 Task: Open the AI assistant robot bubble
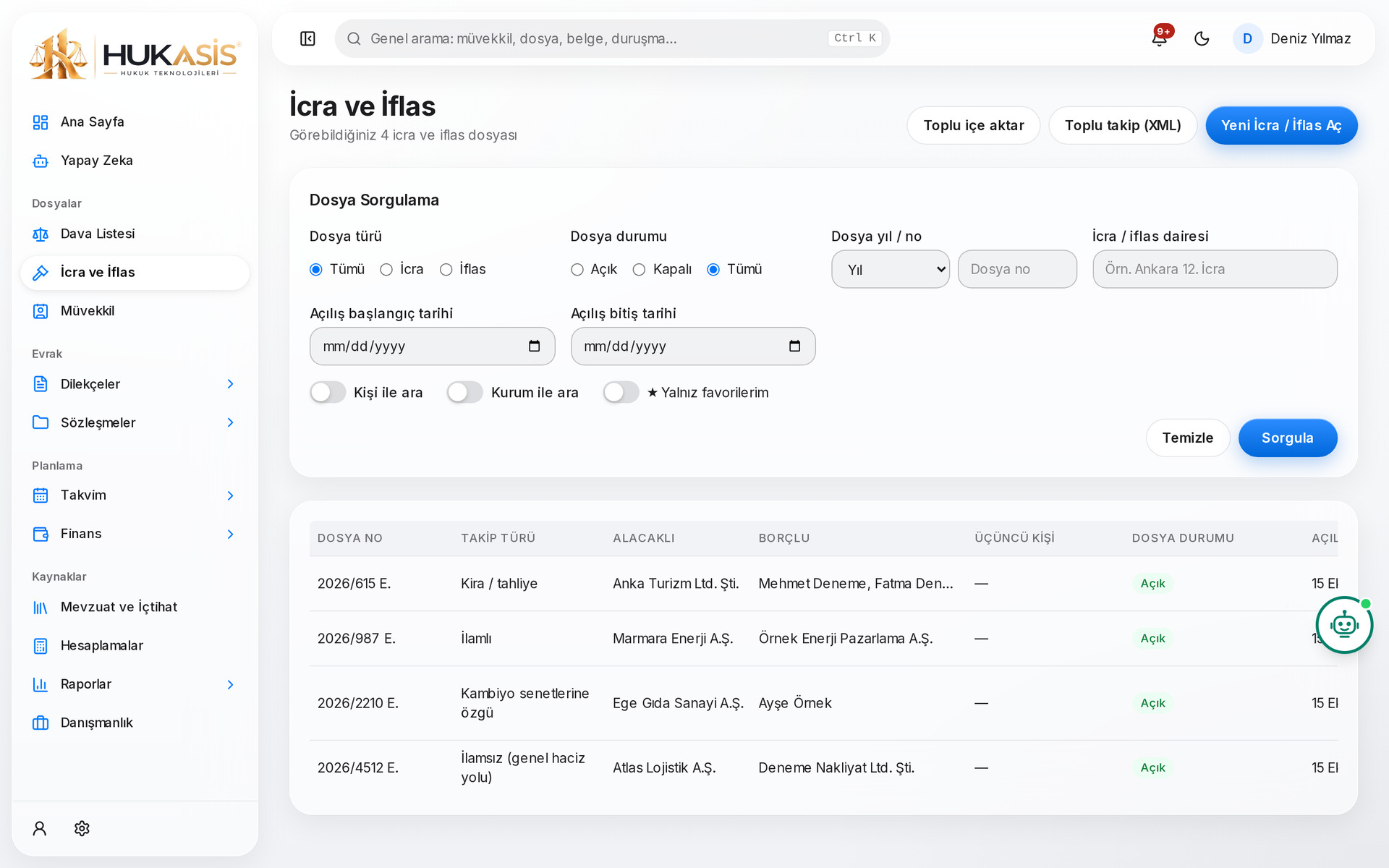[1344, 625]
